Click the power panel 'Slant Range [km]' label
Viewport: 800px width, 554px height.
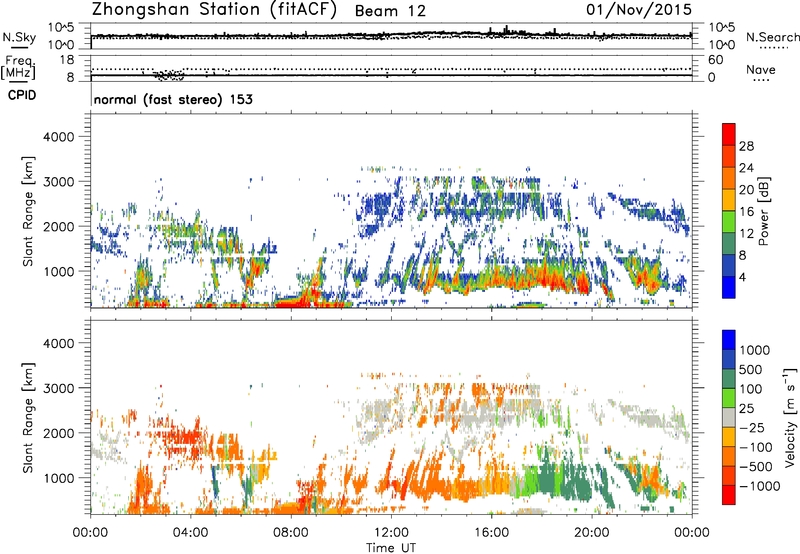(x=28, y=211)
